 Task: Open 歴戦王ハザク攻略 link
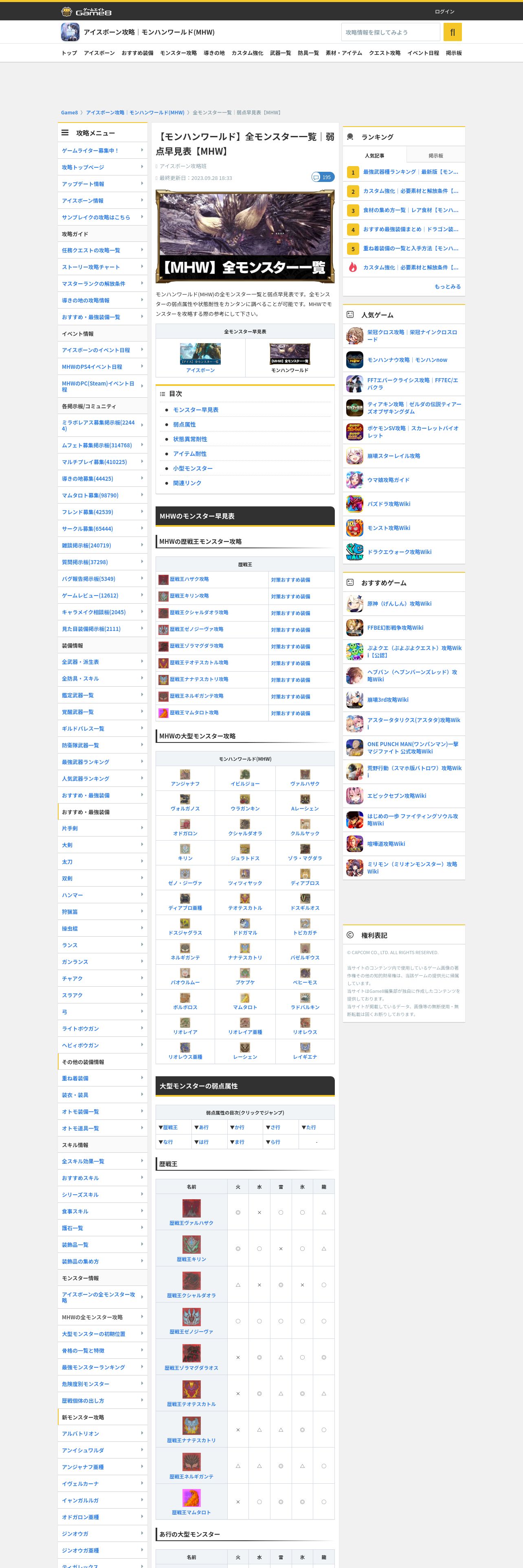pyautogui.click(x=189, y=579)
